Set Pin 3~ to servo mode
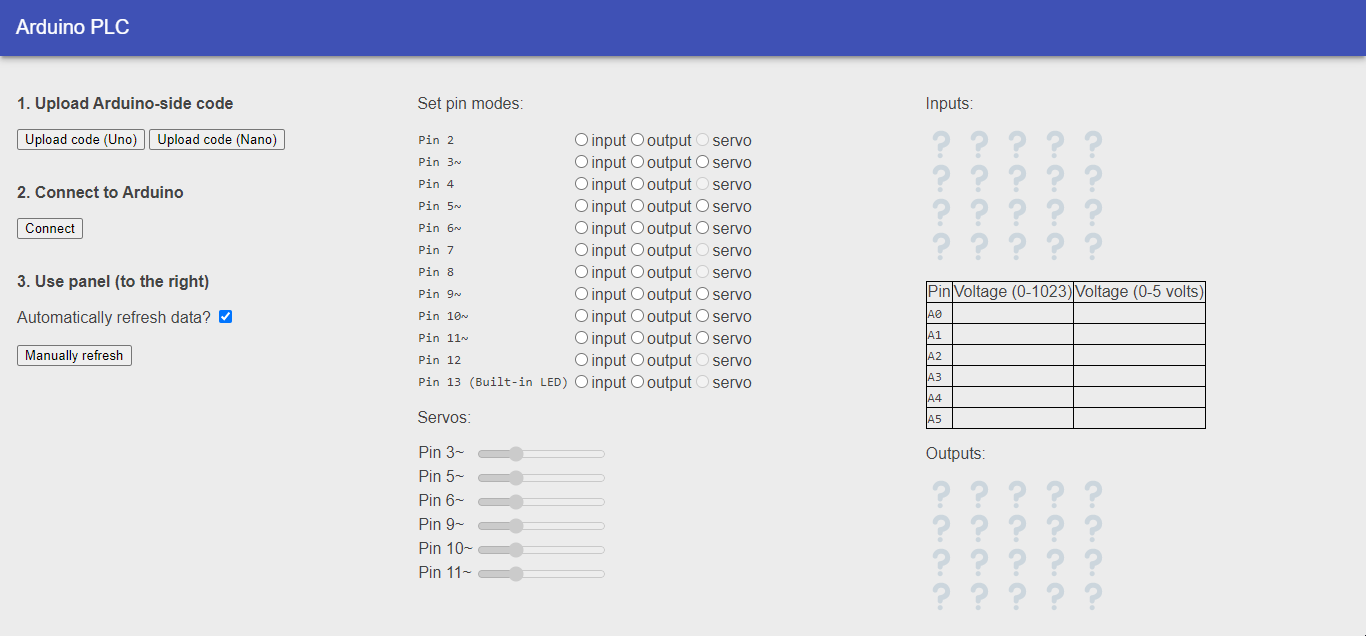The width and height of the screenshot is (1366, 636). click(702, 162)
